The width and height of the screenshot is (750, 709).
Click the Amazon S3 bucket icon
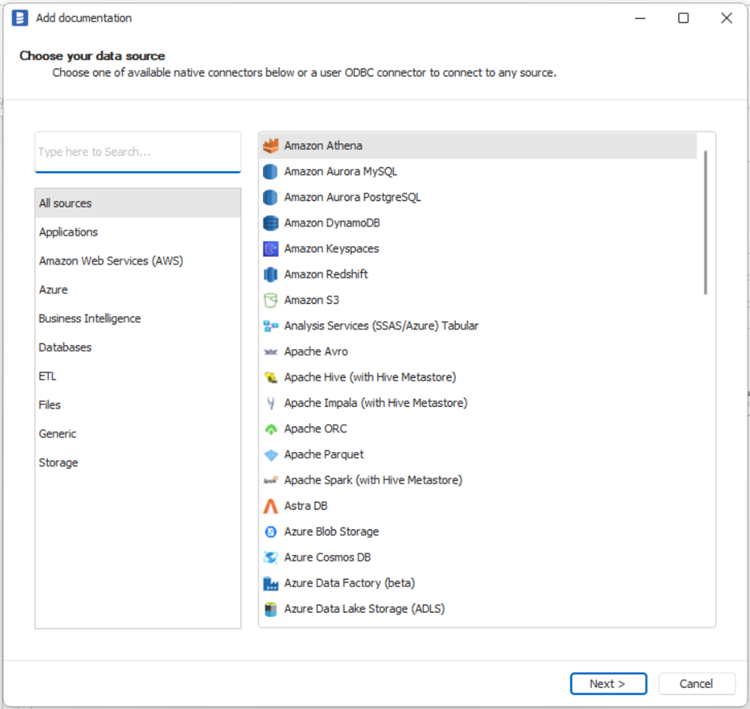coord(270,300)
